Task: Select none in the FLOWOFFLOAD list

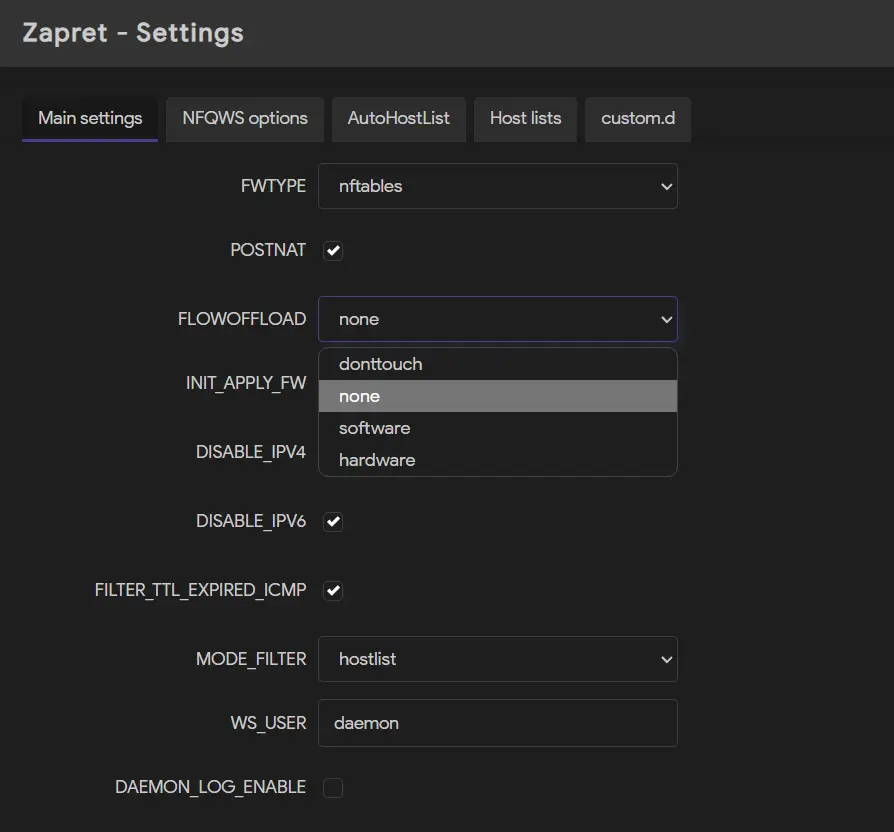Action: pos(498,396)
